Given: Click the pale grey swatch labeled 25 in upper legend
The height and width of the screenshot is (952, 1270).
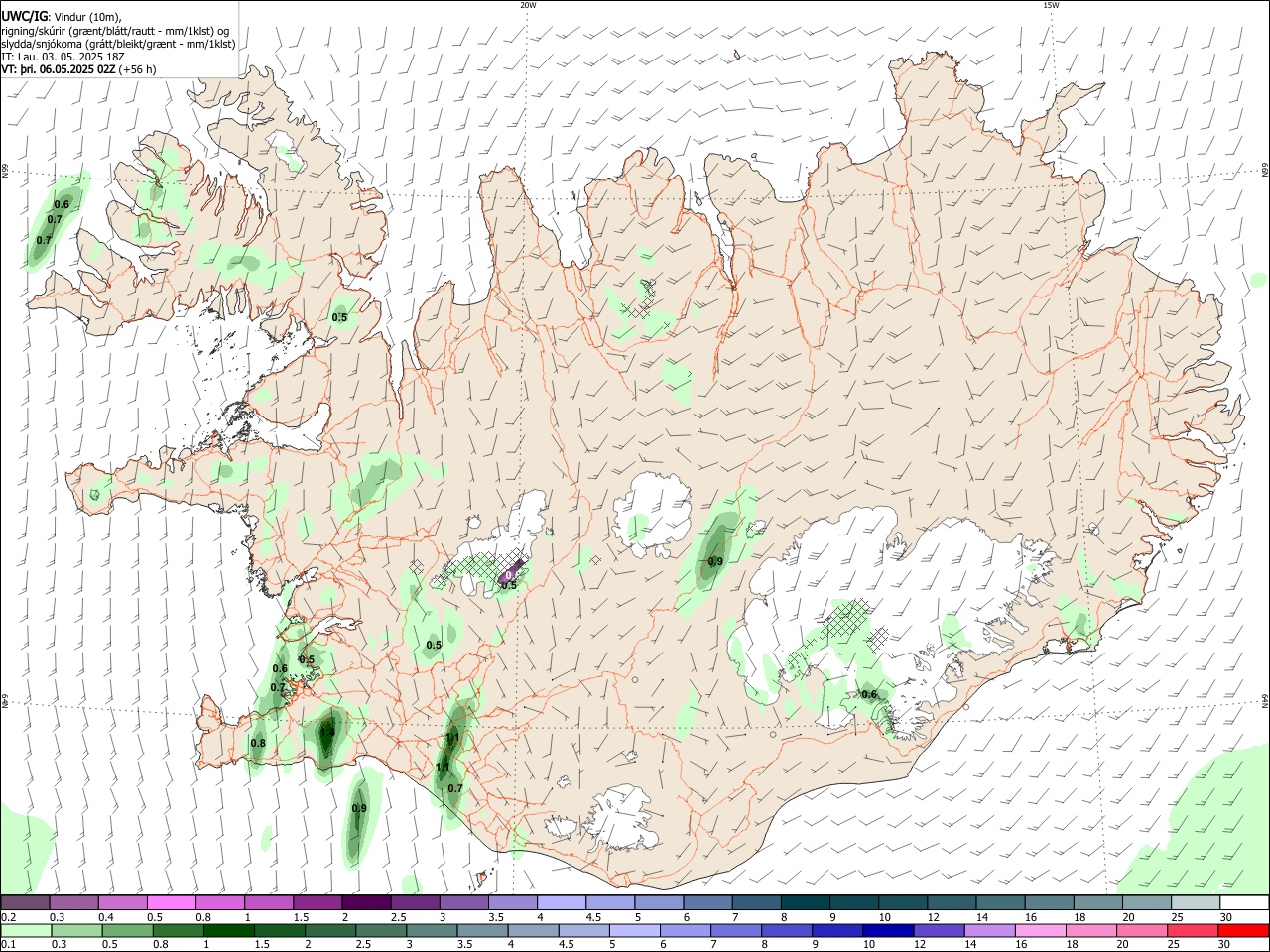Looking at the screenshot, I should click(1196, 903).
